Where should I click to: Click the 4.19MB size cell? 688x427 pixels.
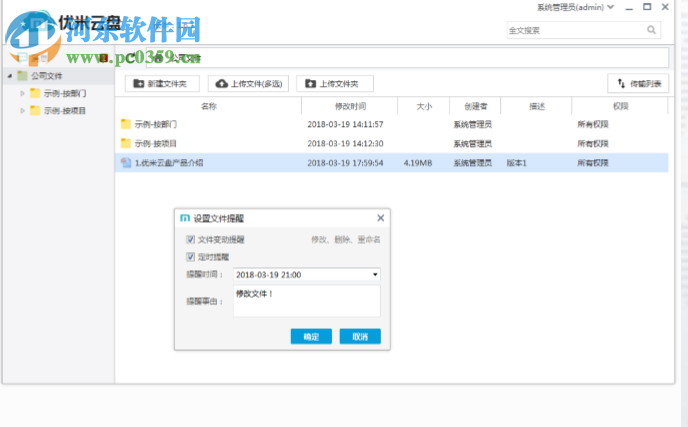click(x=418, y=163)
